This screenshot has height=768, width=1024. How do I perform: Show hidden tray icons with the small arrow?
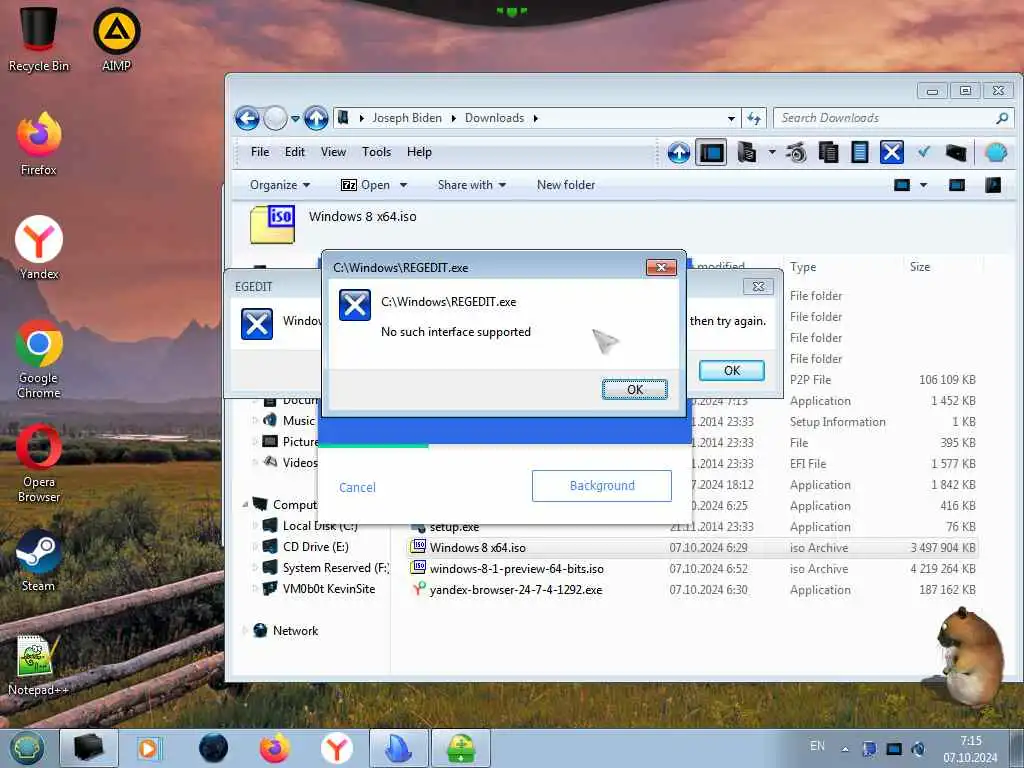pos(845,749)
